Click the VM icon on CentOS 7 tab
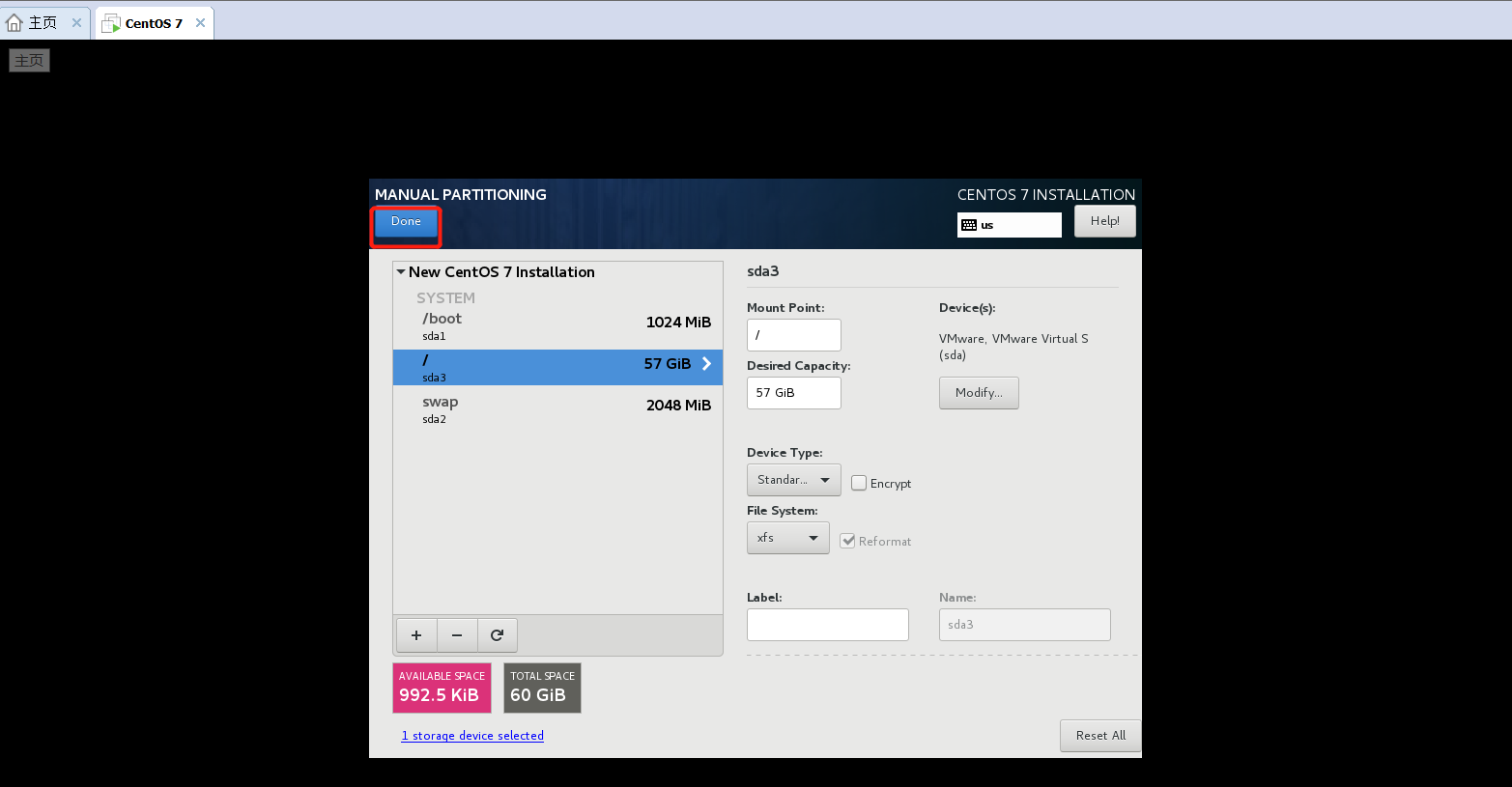 coord(111,23)
